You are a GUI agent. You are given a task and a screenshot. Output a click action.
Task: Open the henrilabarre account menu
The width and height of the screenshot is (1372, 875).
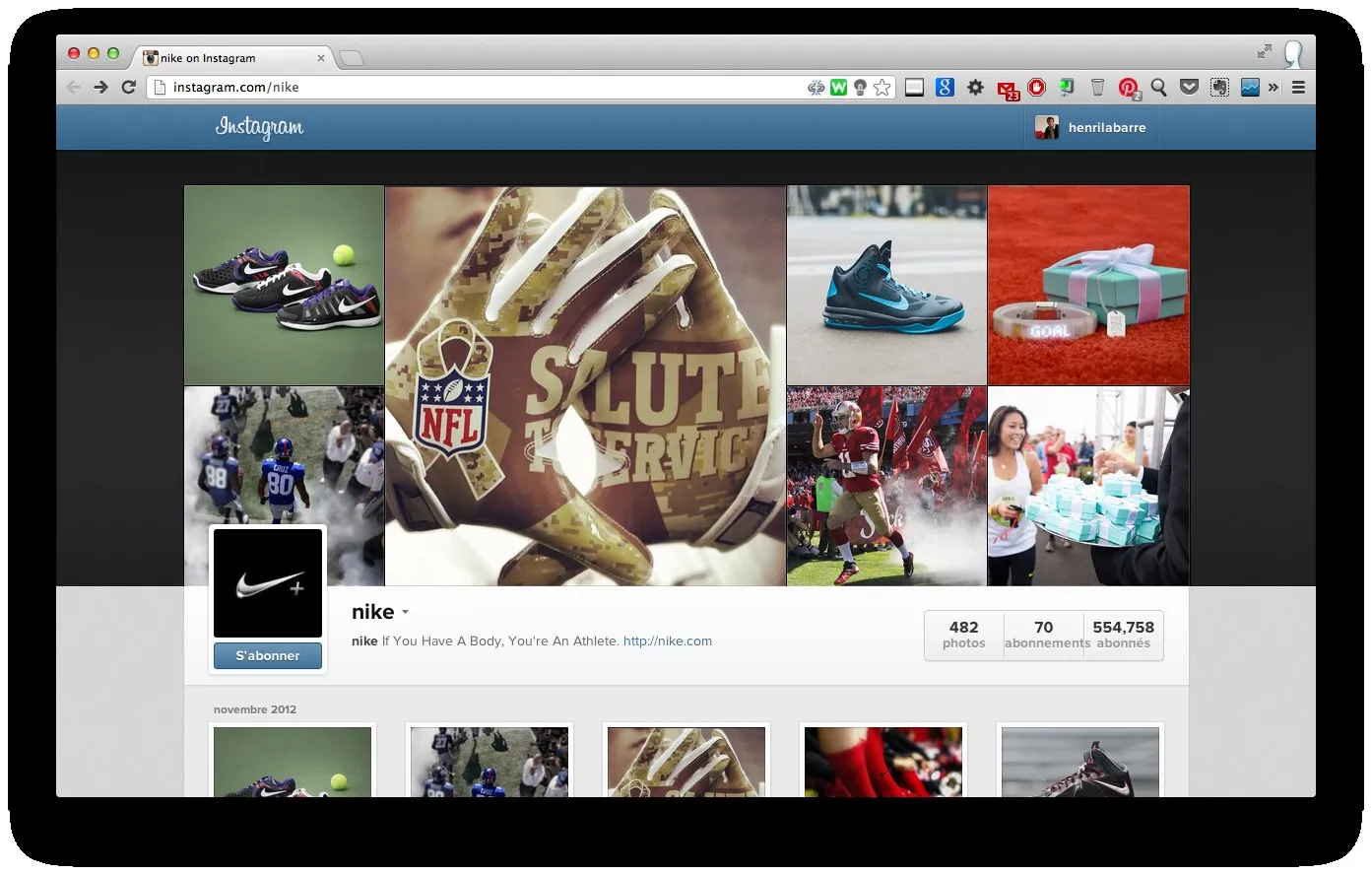pyautogui.click(x=1090, y=128)
